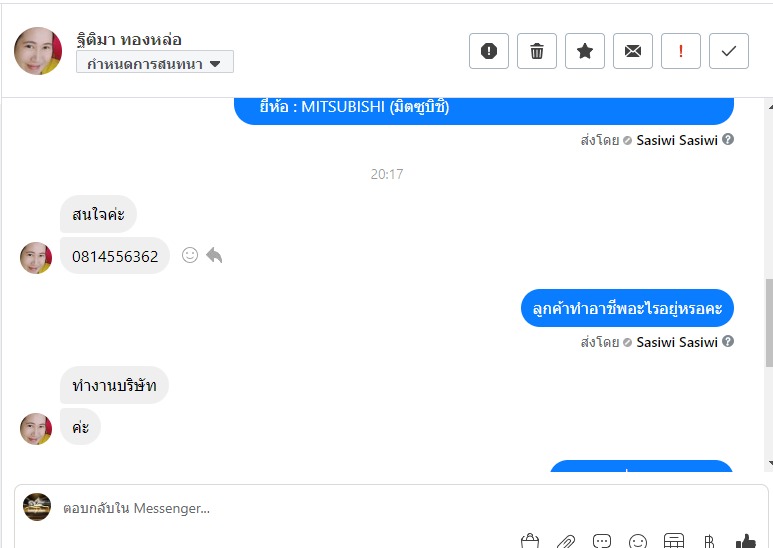Image resolution: width=773 pixels, height=548 pixels.
Task: Flag conversation with red exclamation priority button
Action: 680,51
